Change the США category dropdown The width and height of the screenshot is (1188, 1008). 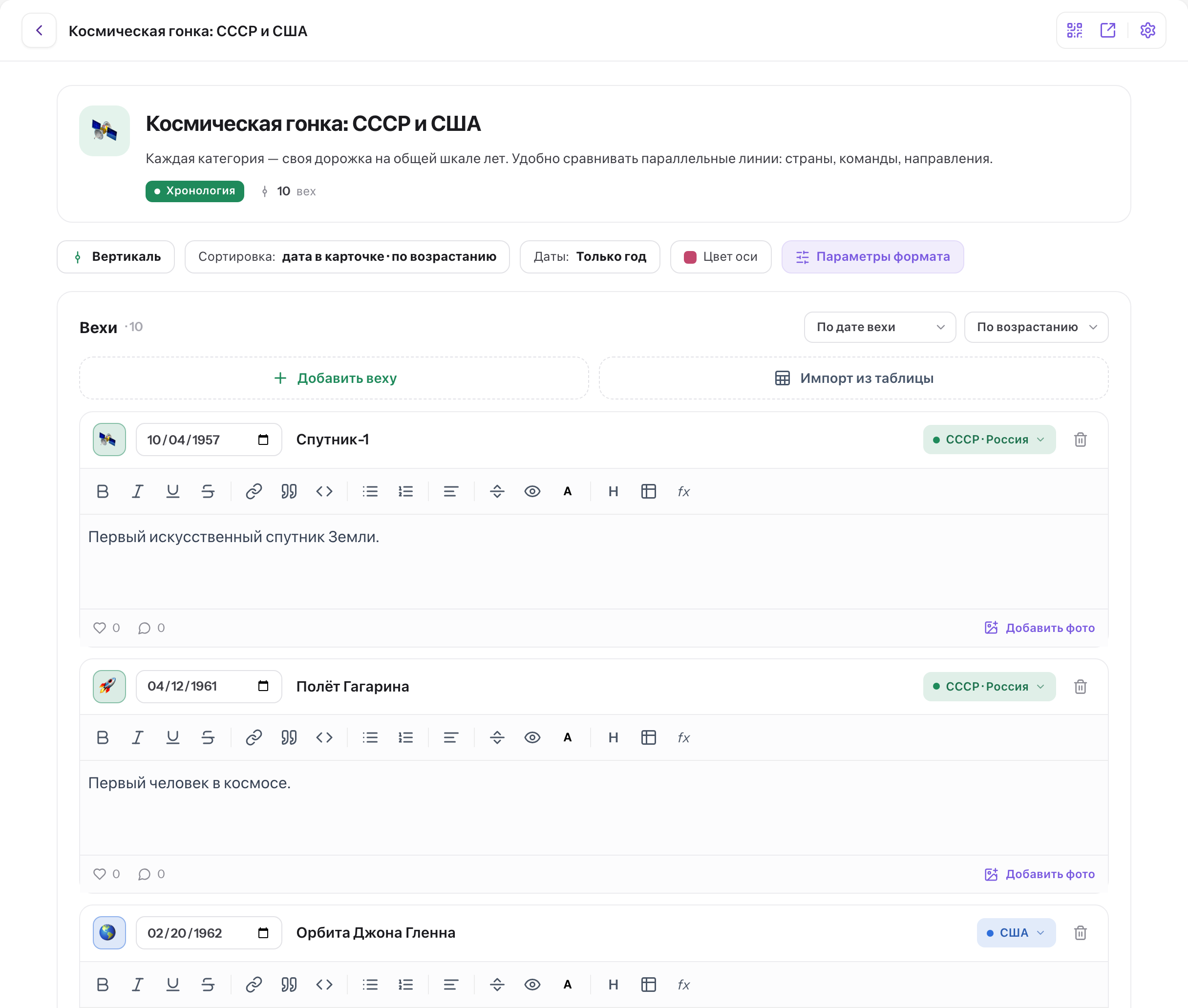[x=1016, y=933]
